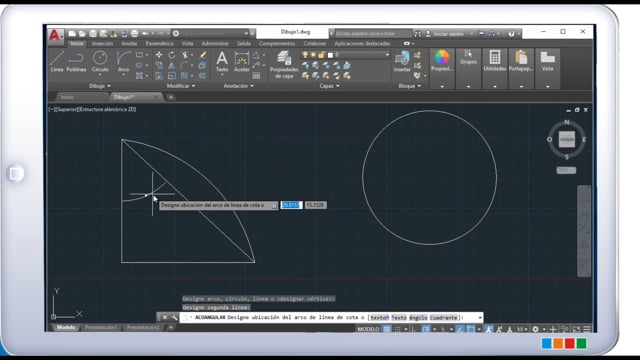Toggle snap mode in the status bar
The image size is (640, 360).
tap(397, 329)
